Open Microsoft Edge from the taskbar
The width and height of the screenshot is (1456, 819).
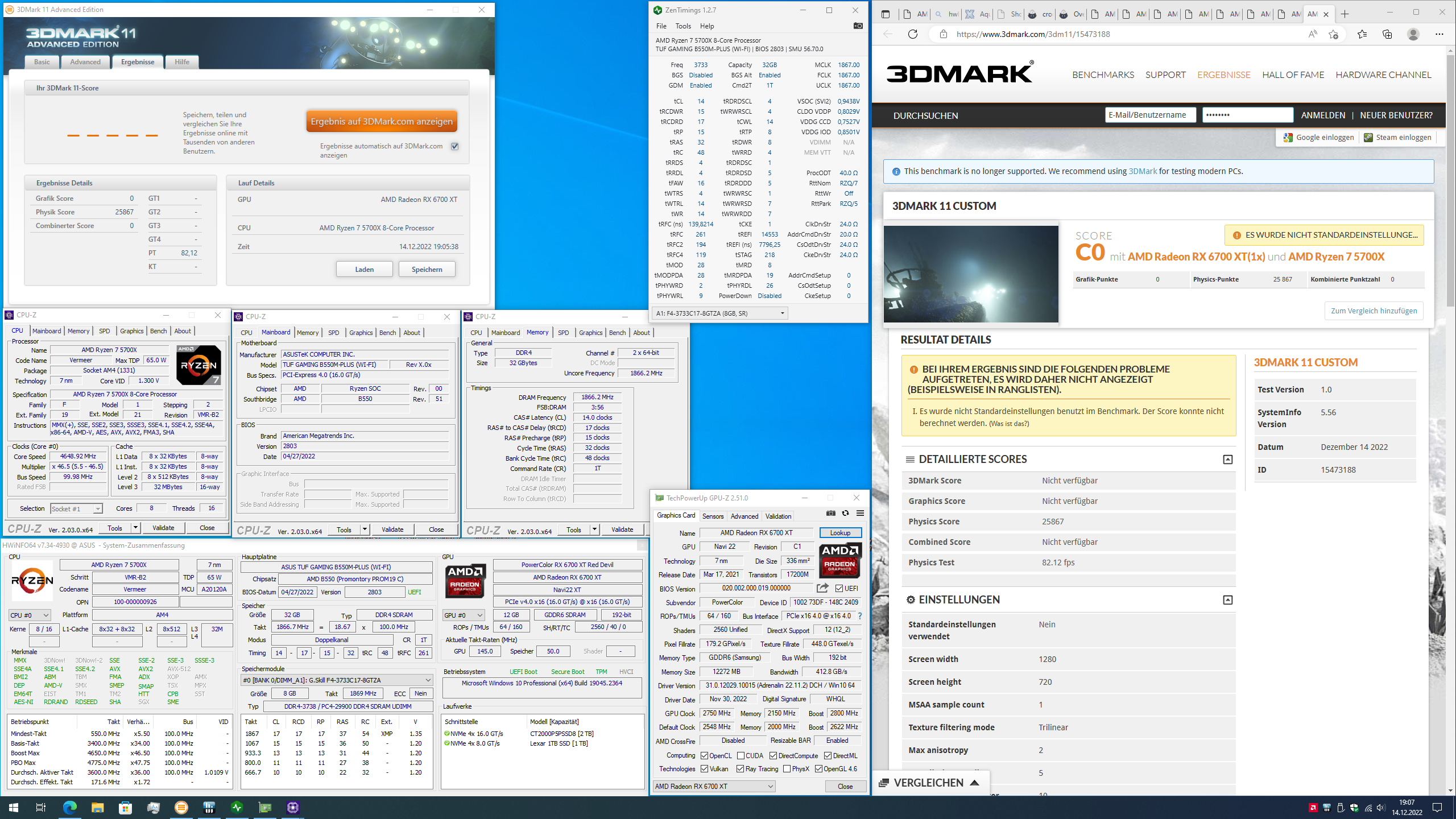tap(69, 807)
